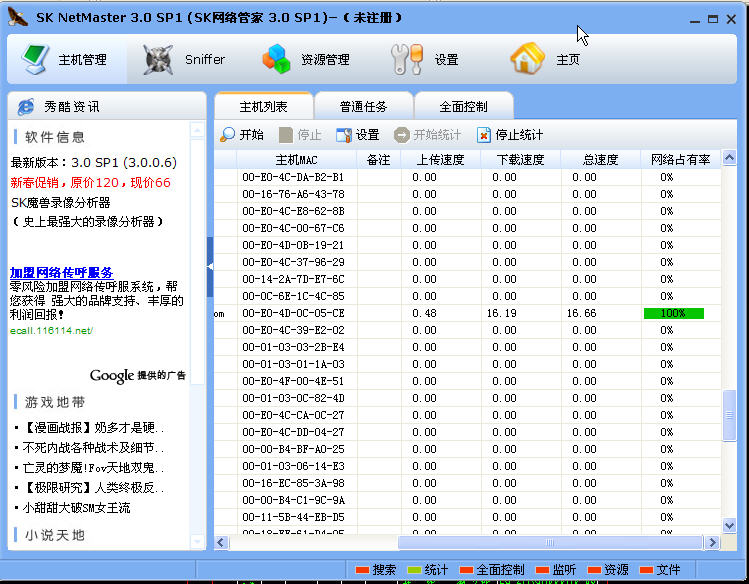Click the 开始统计 toolbar button
749x584 pixels.
(428, 135)
